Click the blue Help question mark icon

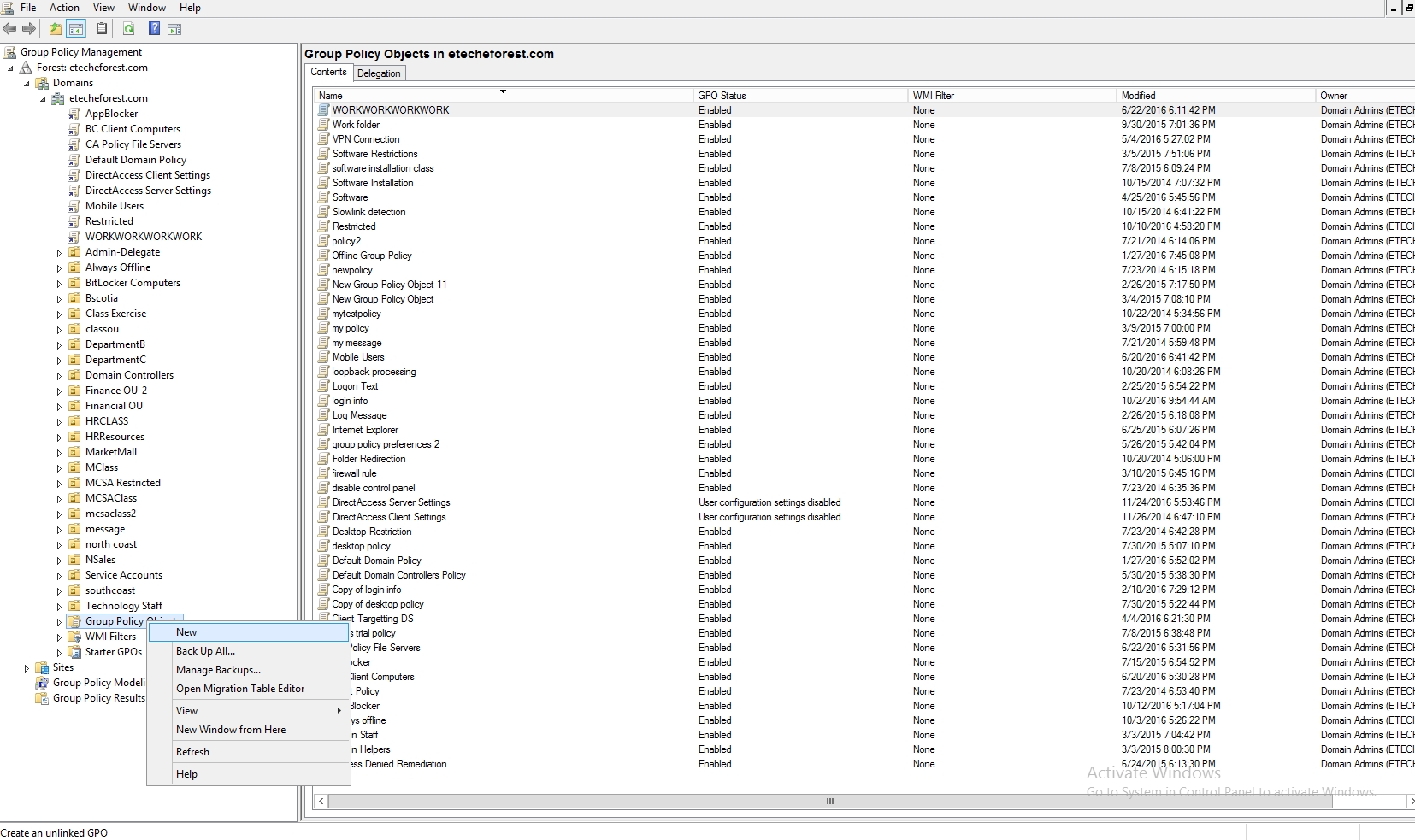[154, 29]
